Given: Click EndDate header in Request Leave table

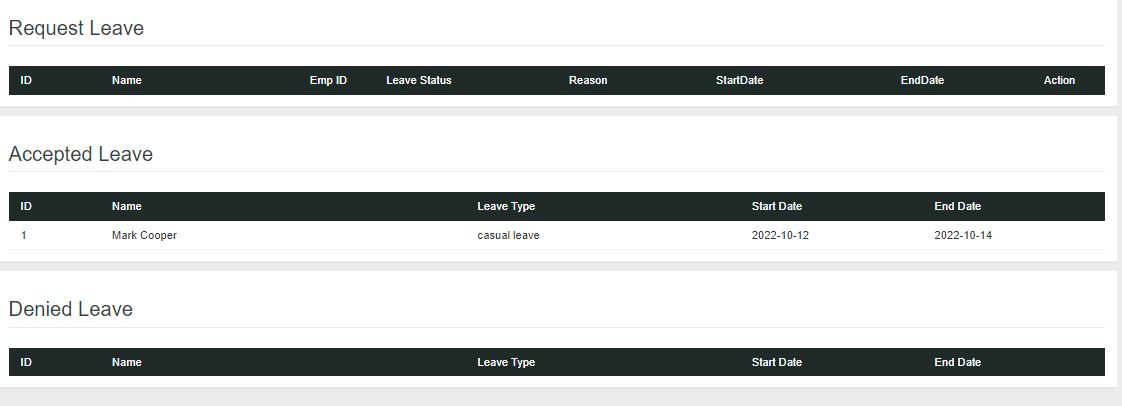Looking at the screenshot, I should coord(922,81).
